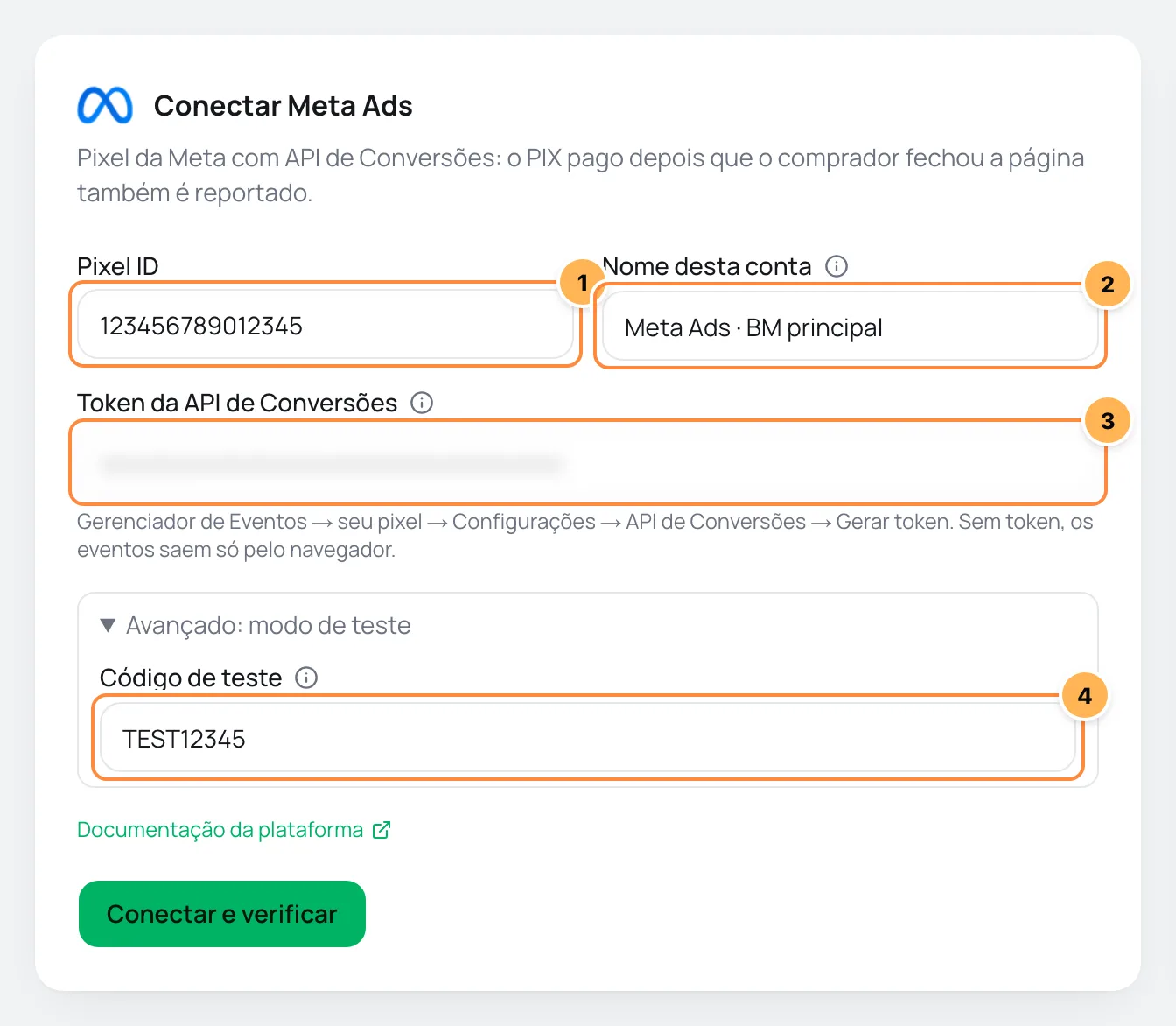Image resolution: width=1176 pixels, height=1026 pixels.
Task: Click the Token da API de Conversões label
Action: click(x=237, y=403)
